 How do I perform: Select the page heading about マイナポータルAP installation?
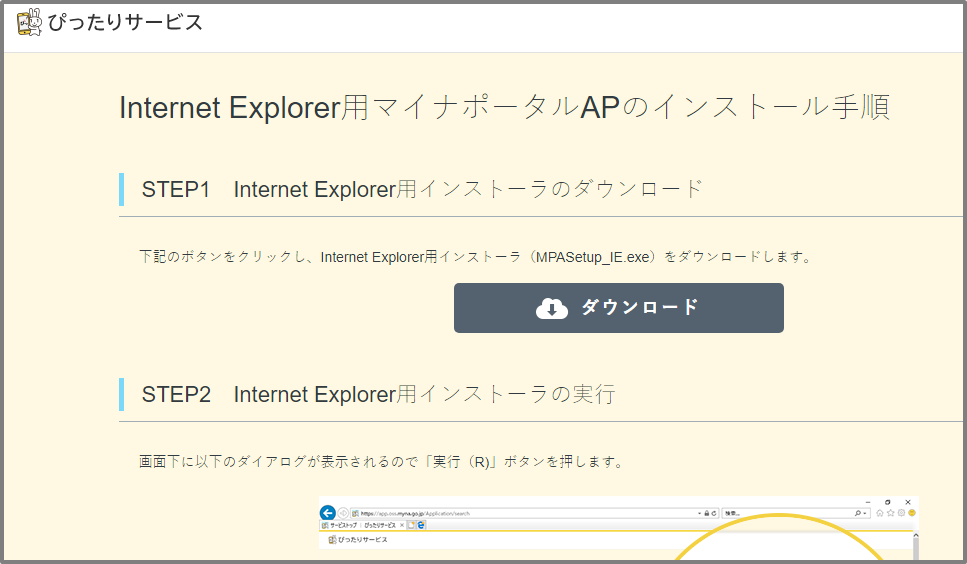504,107
